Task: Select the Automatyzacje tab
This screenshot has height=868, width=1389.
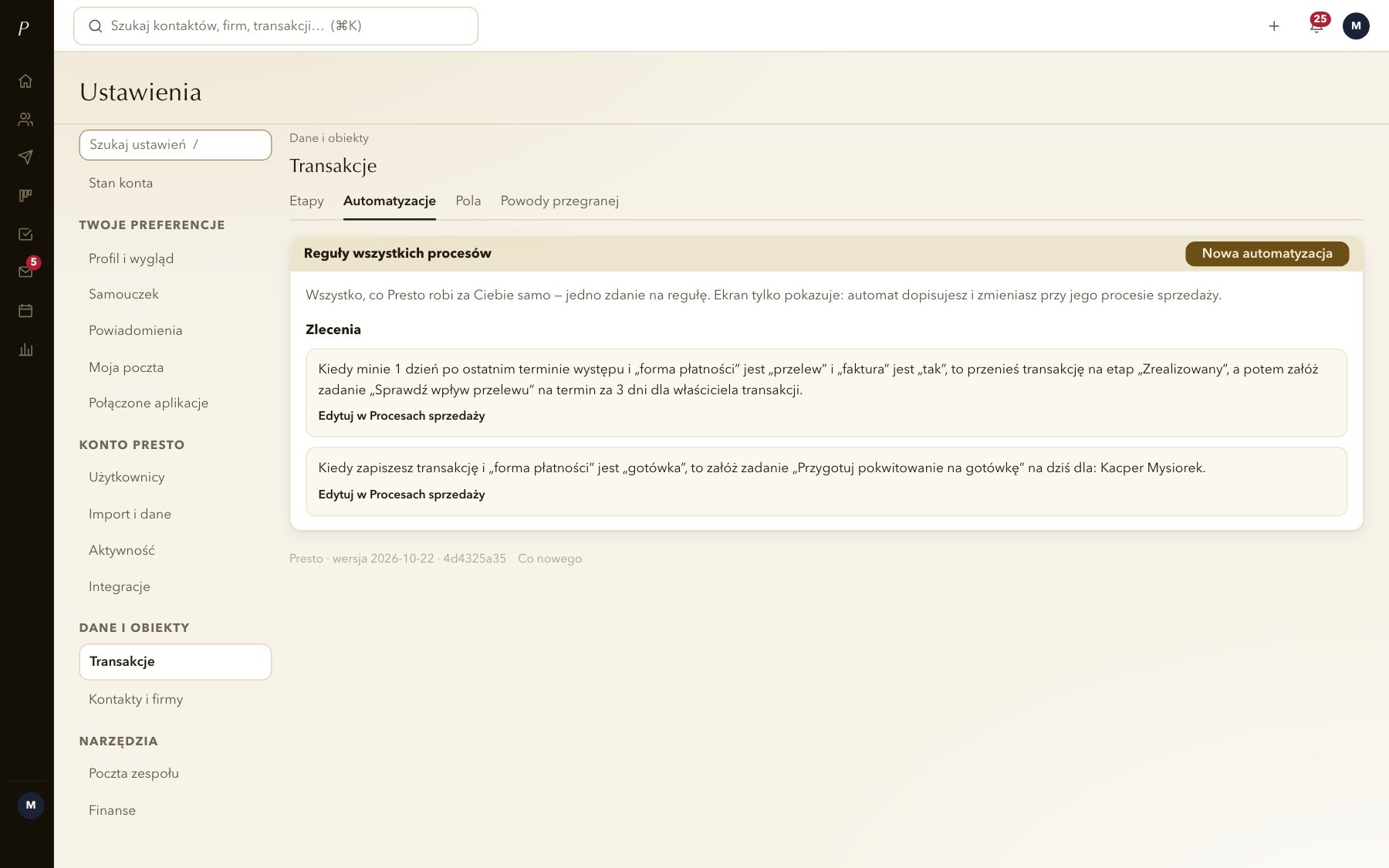Action: (390, 201)
